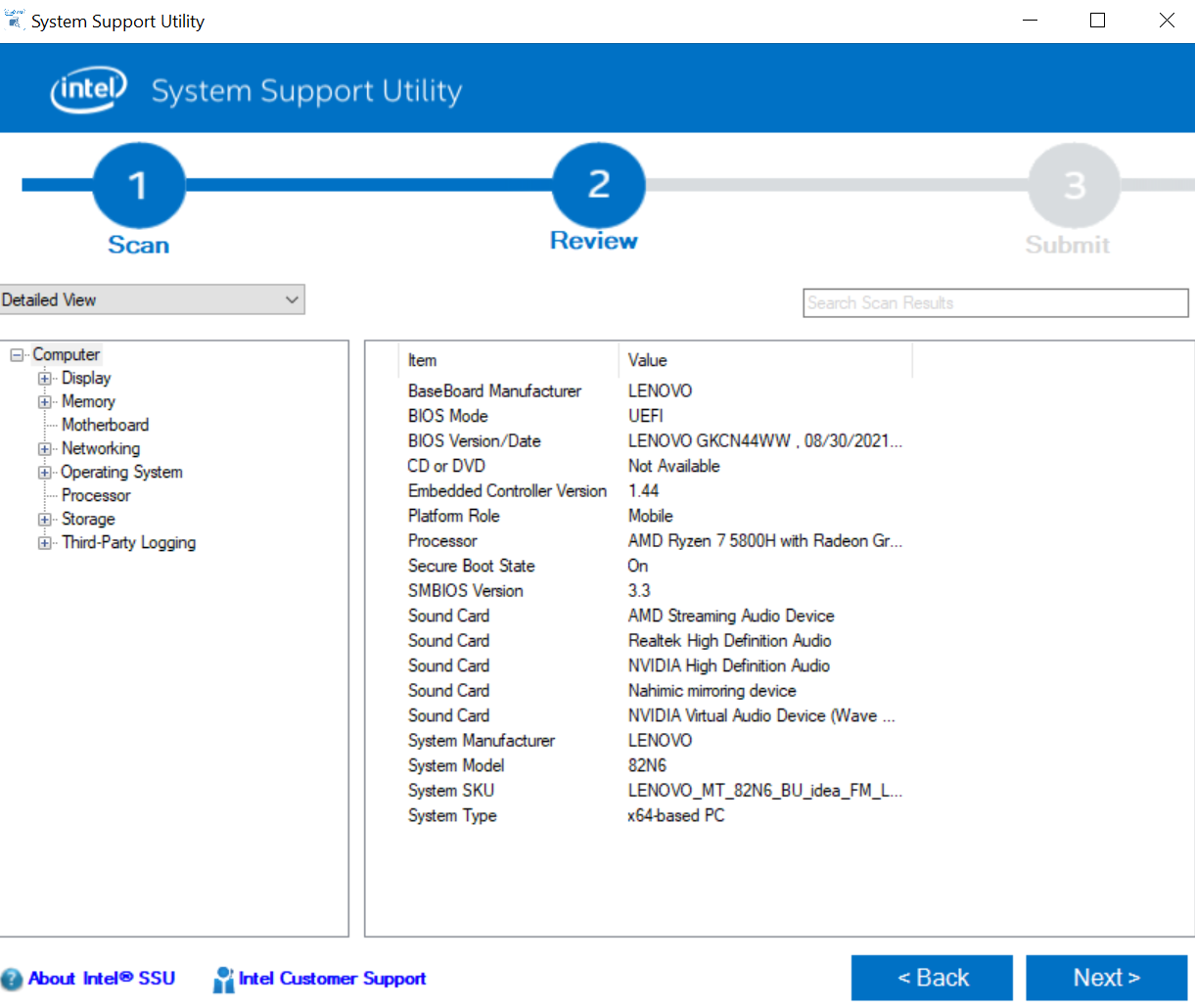The image size is (1195, 1008).
Task: Click the Intel logo in the header
Action: 87,89
